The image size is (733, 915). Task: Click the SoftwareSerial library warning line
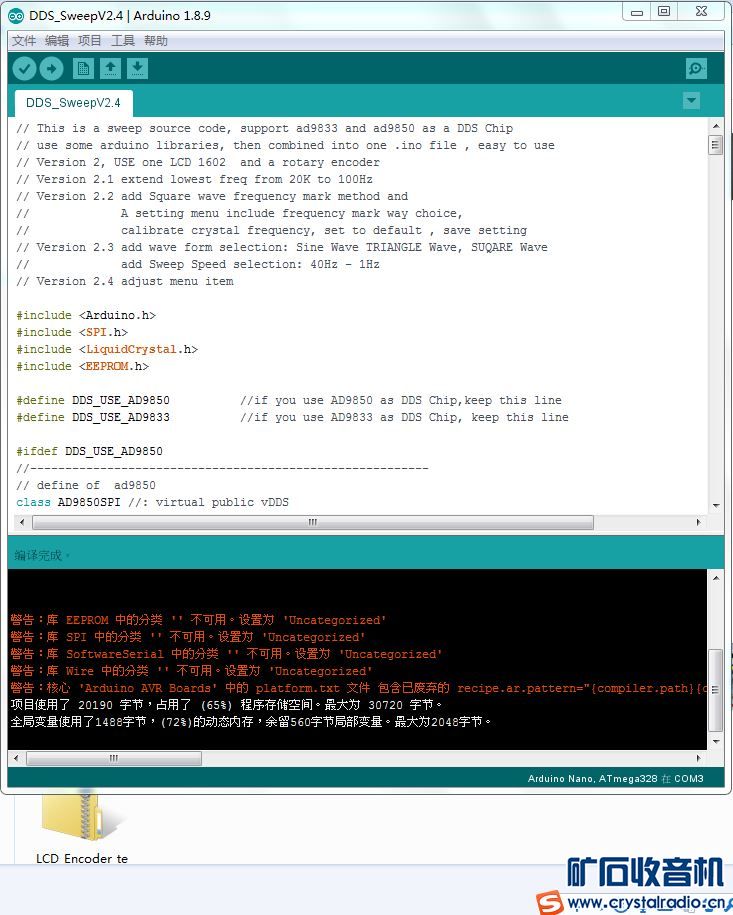(x=226, y=654)
